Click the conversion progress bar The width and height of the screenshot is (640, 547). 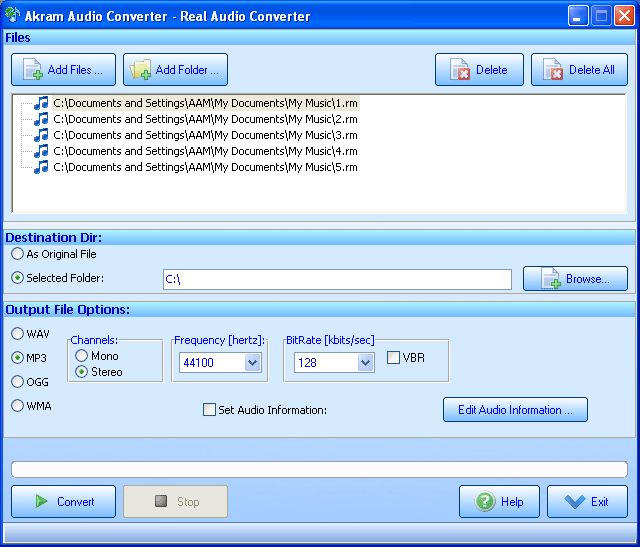point(319,469)
